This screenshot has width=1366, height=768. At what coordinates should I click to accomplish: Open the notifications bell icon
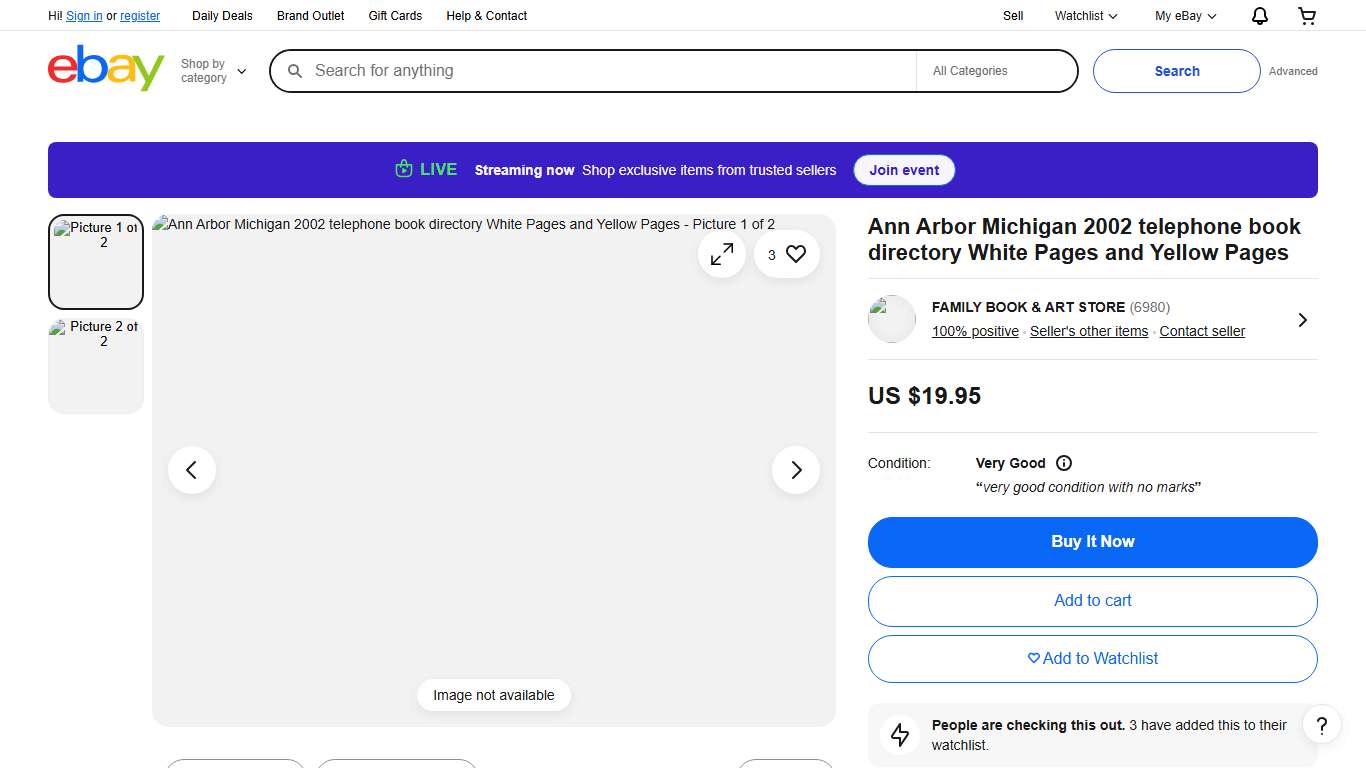[x=1260, y=16]
